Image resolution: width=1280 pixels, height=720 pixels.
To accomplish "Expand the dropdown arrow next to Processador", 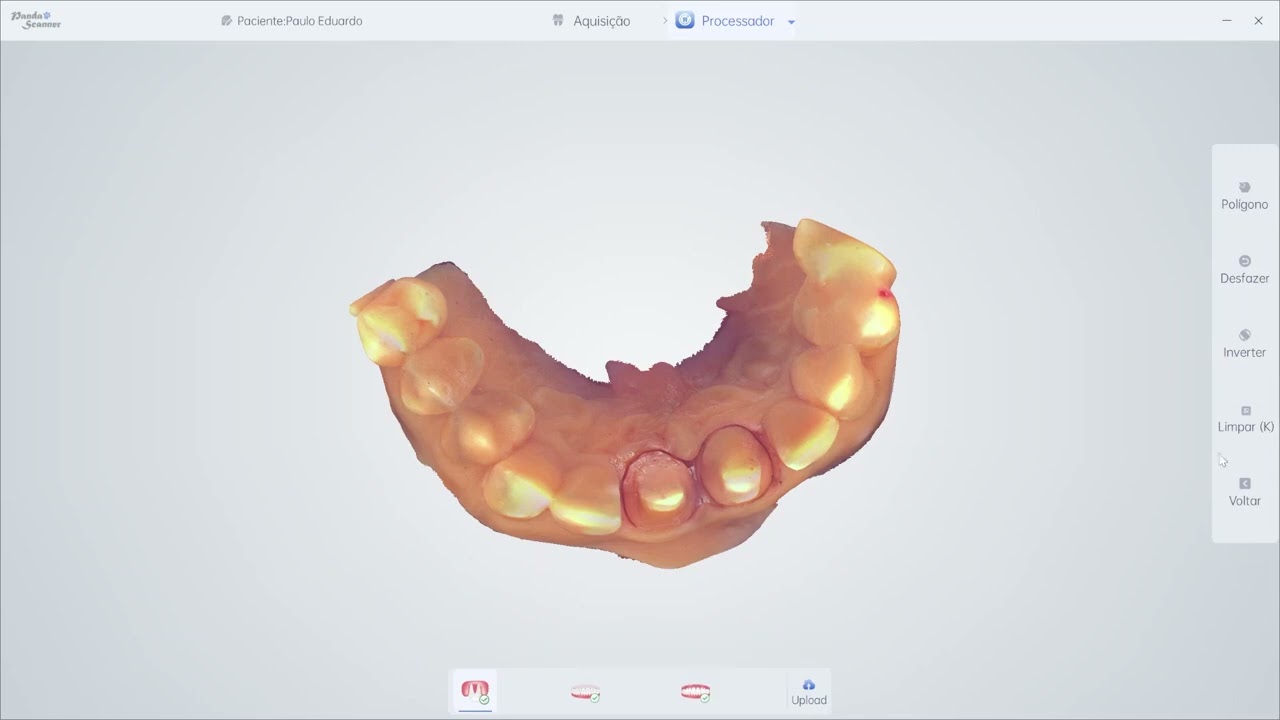I will pos(791,22).
